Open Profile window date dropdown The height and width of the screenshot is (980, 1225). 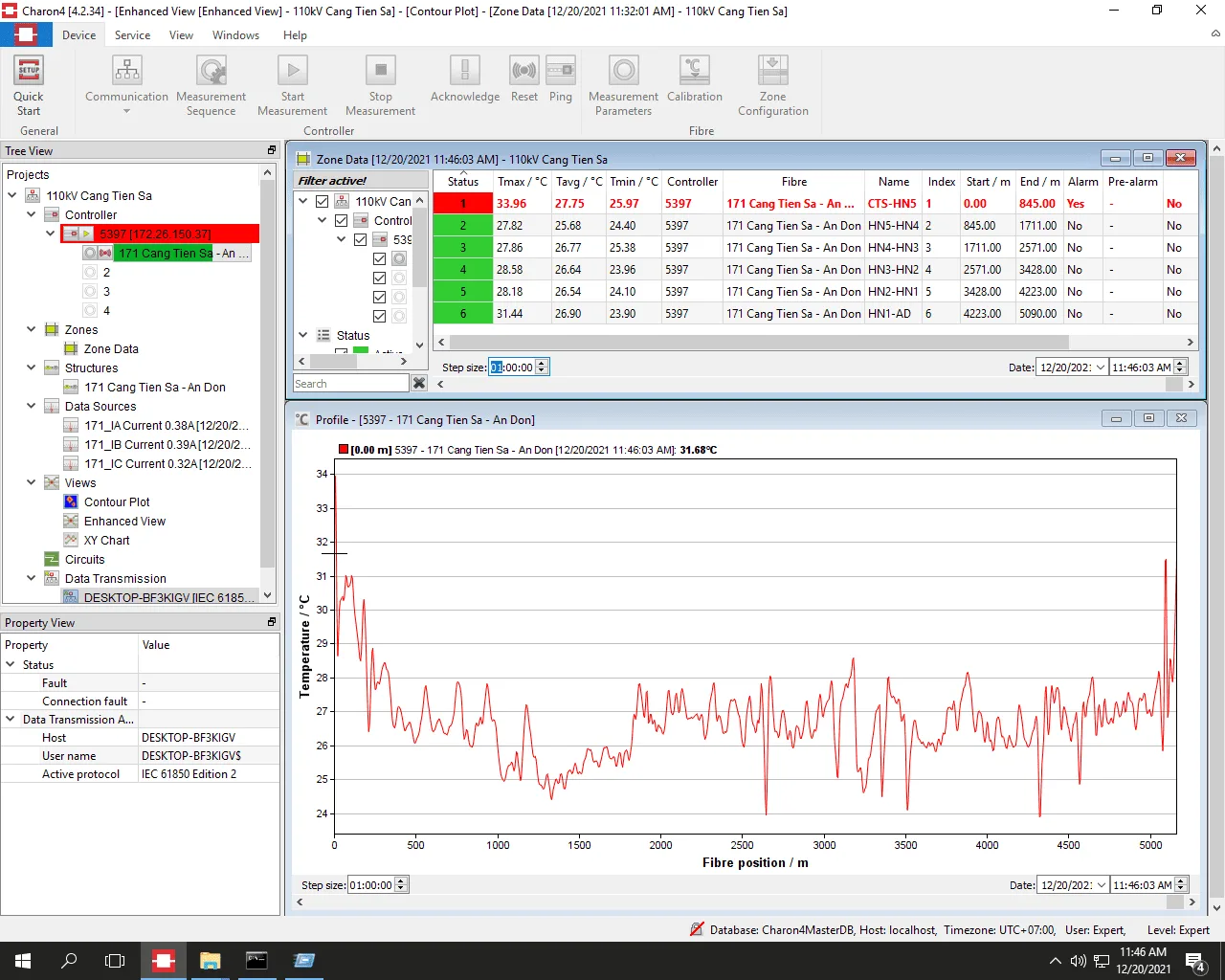(x=1102, y=885)
